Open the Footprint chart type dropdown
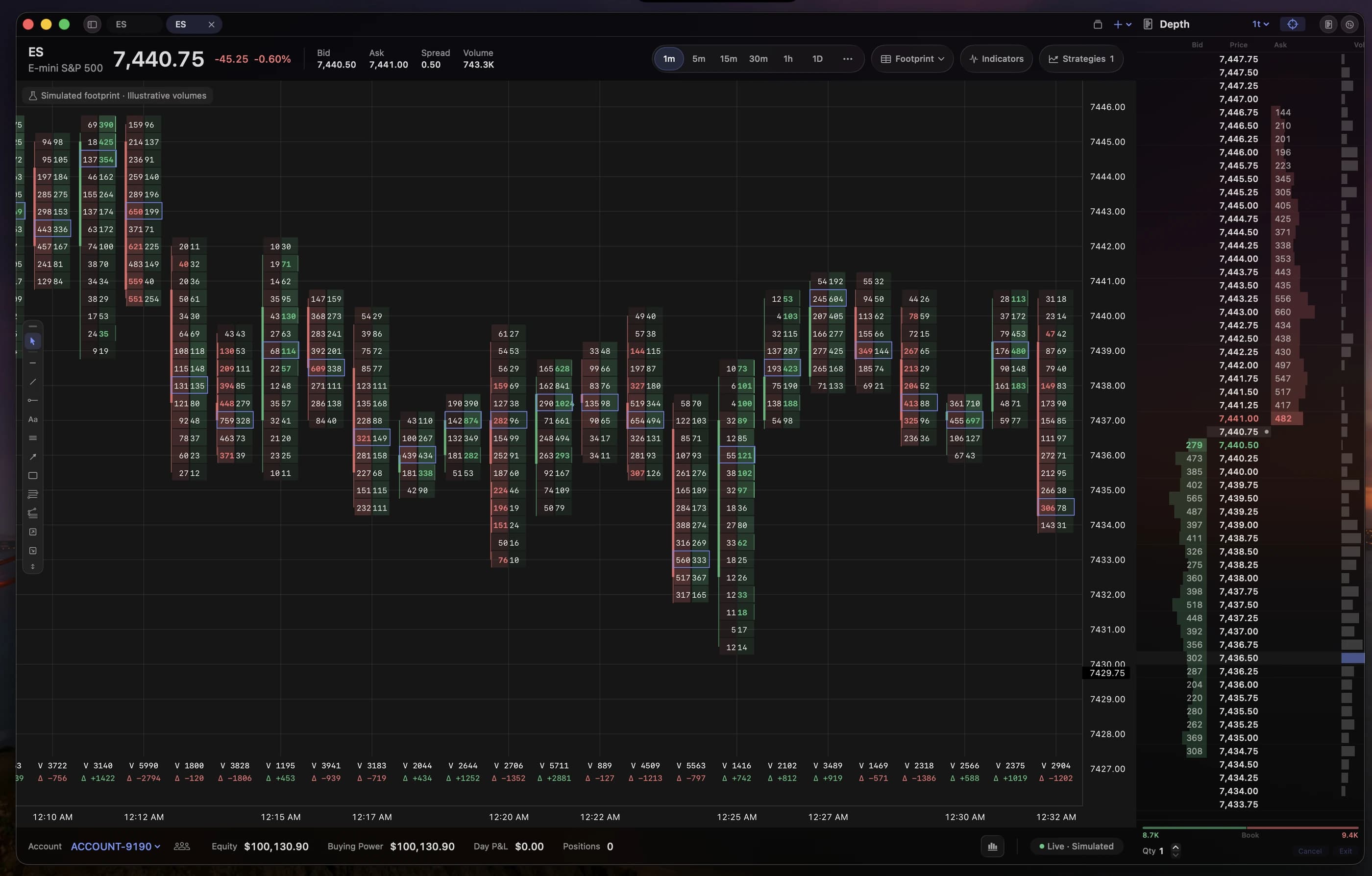 coord(912,59)
